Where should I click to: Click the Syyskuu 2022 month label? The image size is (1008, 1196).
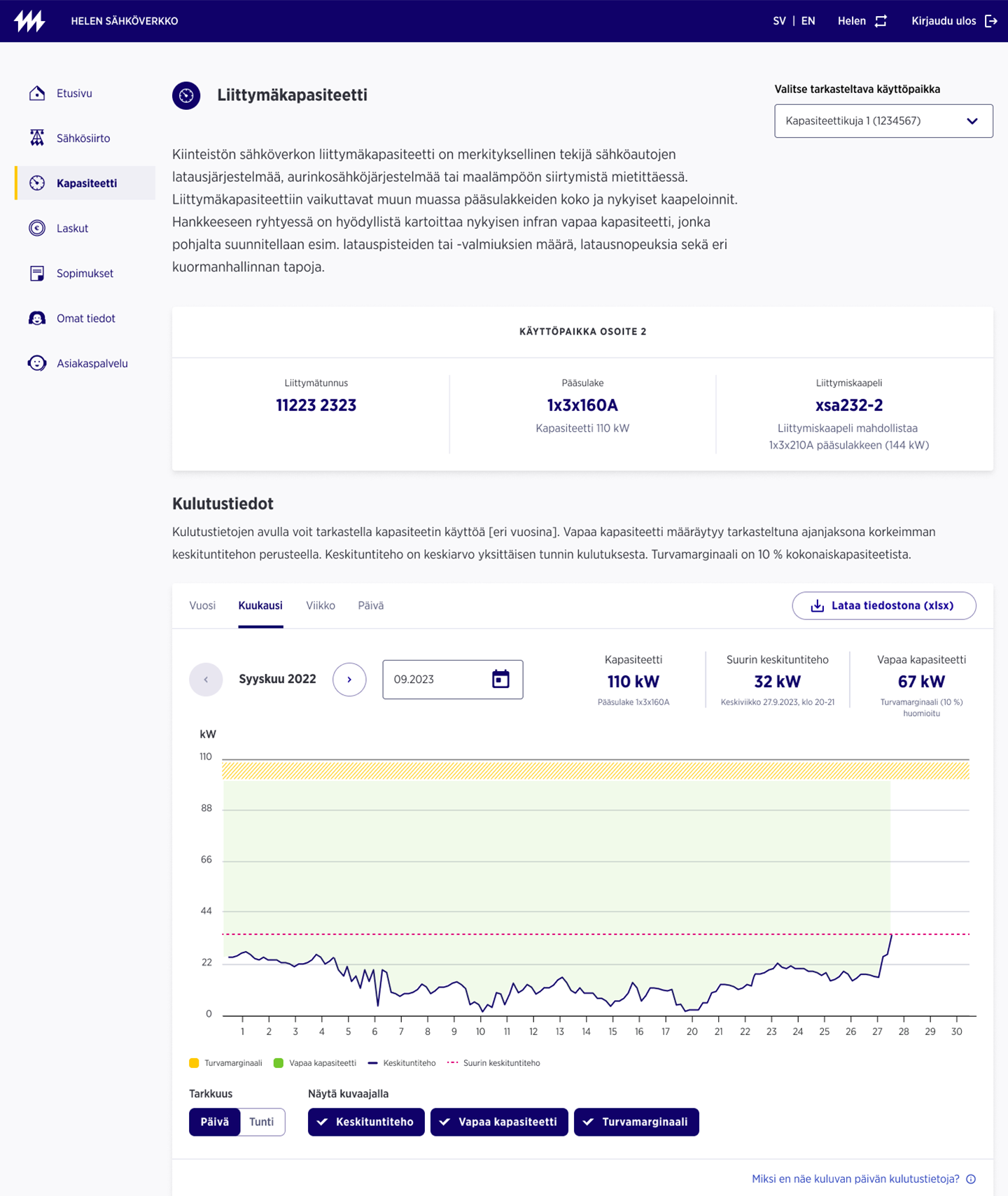pyautogui.click(x=277, y=680)
